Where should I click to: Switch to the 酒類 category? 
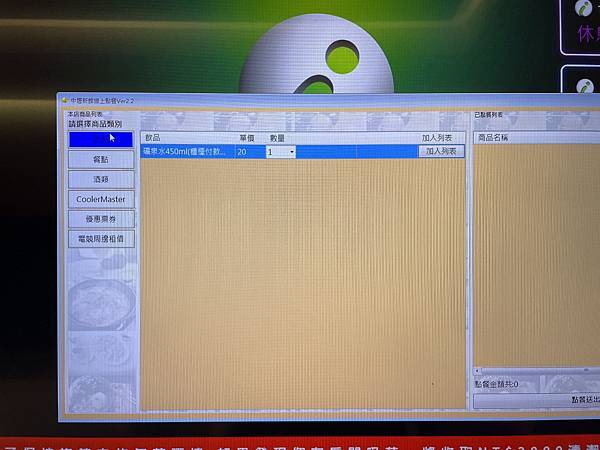(x=101, y=179)
